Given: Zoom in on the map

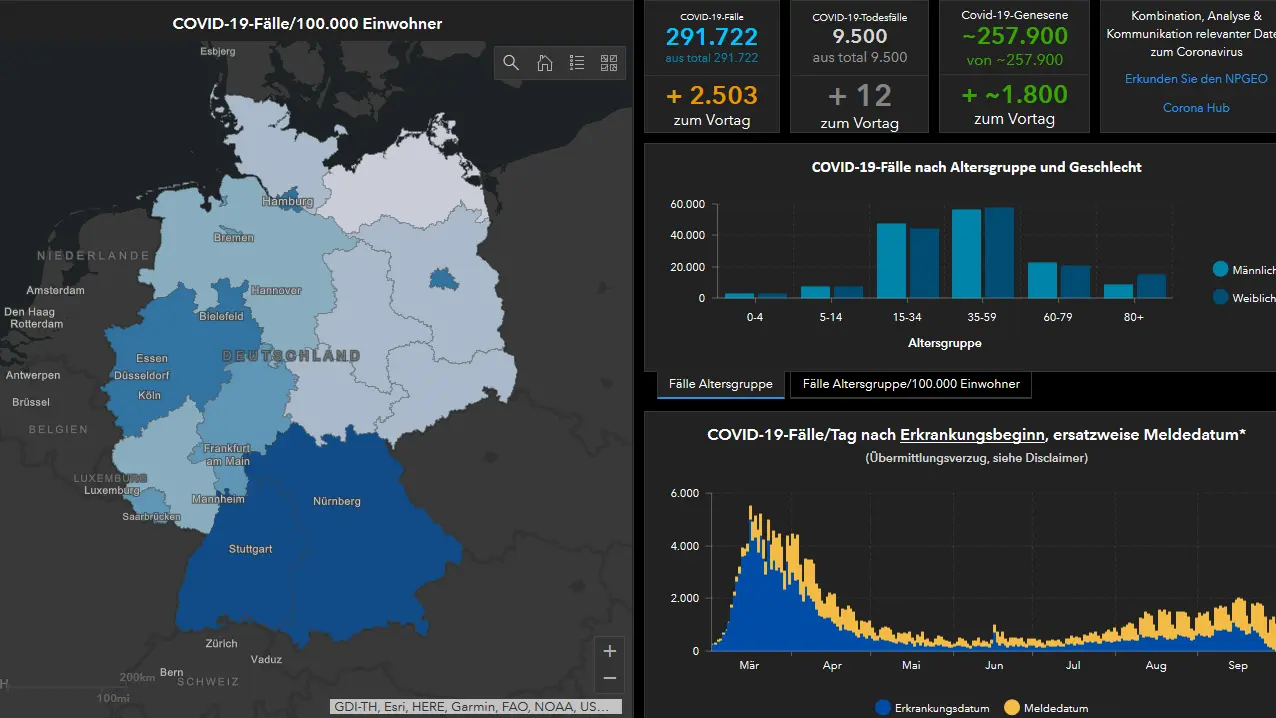Looking at the screenshot, I should tap(610, 651).
